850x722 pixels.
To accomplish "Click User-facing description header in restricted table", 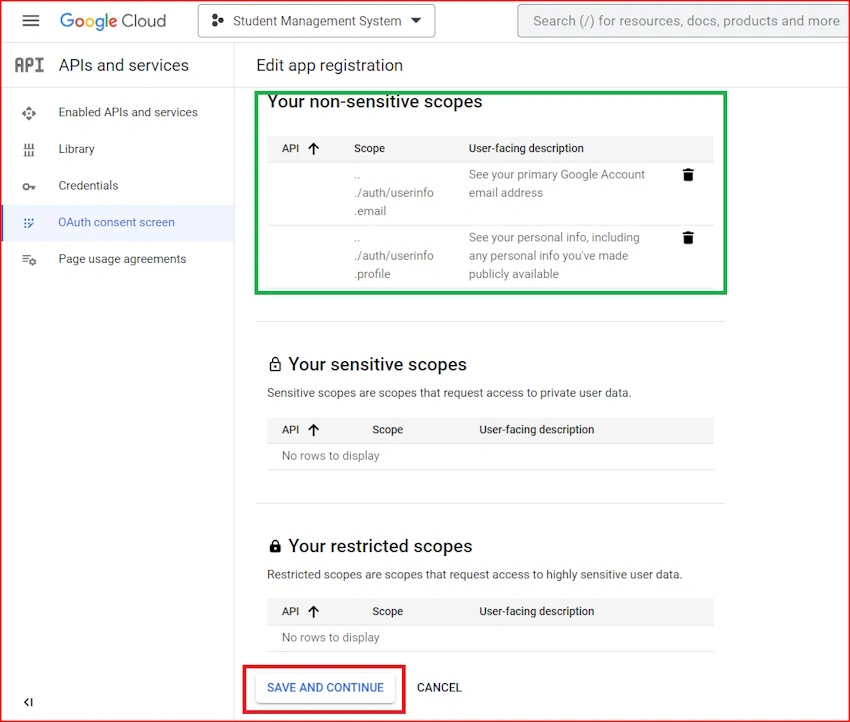I will point(536,611).
